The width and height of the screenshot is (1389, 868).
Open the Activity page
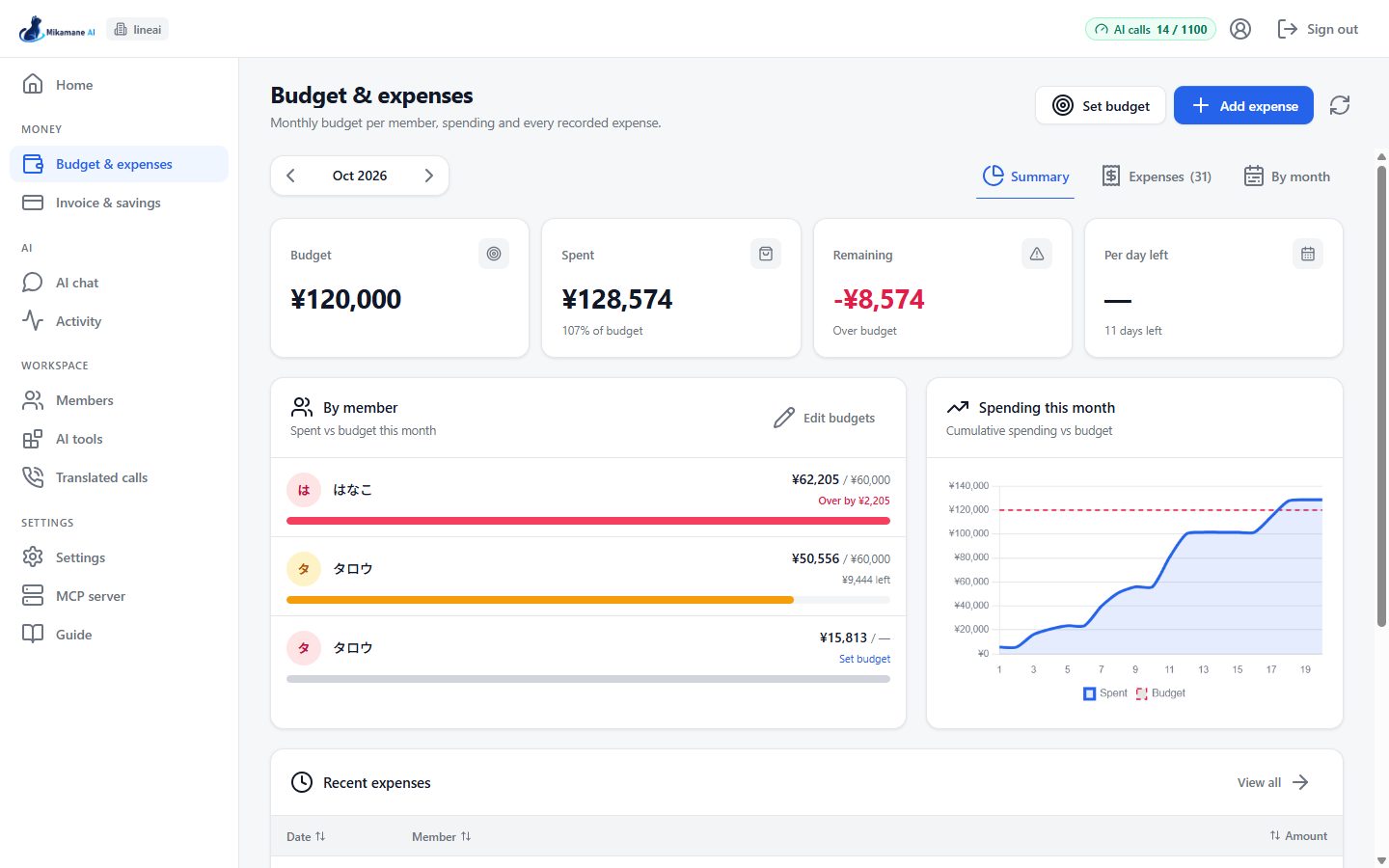tap(119, 321)
